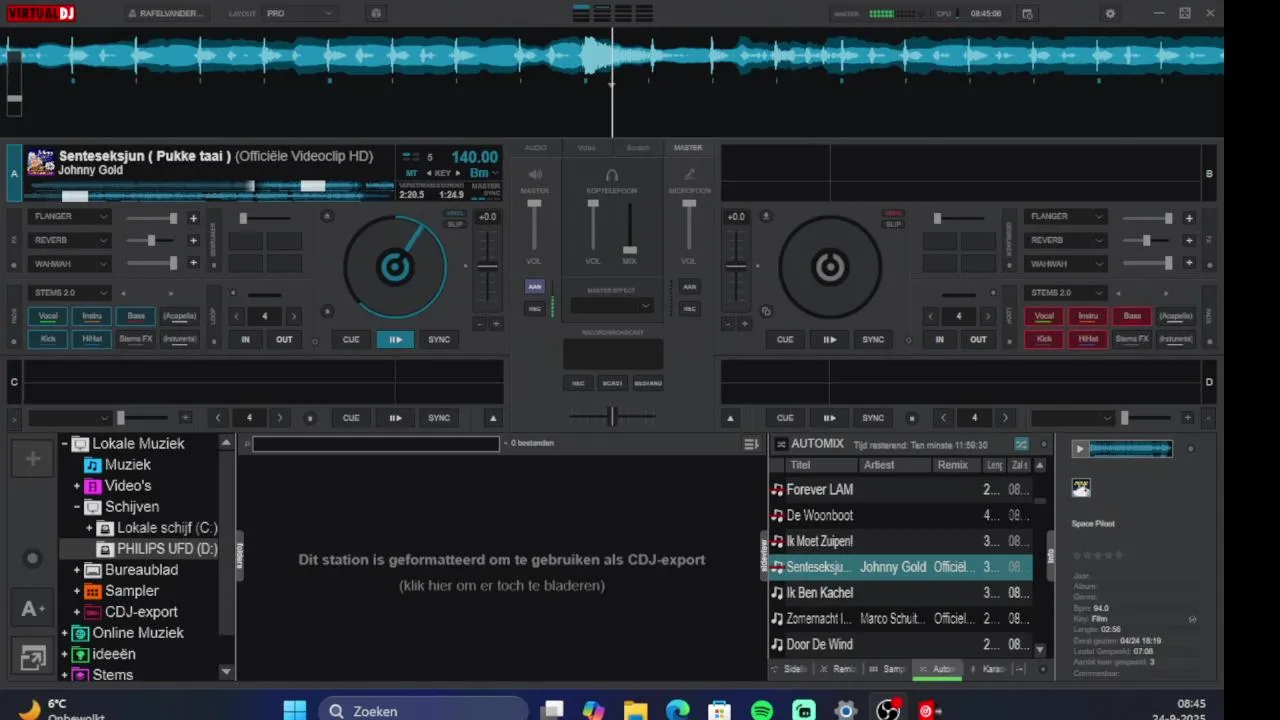Viewport: 1280px width, 720px height.
Task: Open the Sidelist tab in side panel
Action: tap(790, 669)
